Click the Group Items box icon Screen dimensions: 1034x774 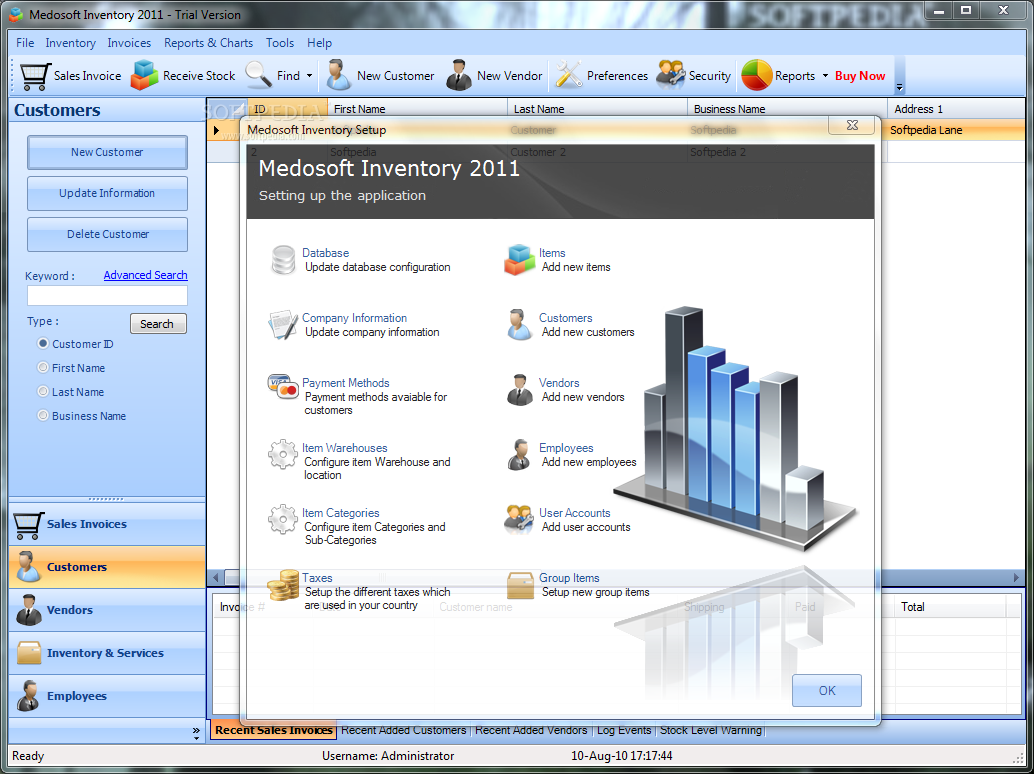pos(520,585)
